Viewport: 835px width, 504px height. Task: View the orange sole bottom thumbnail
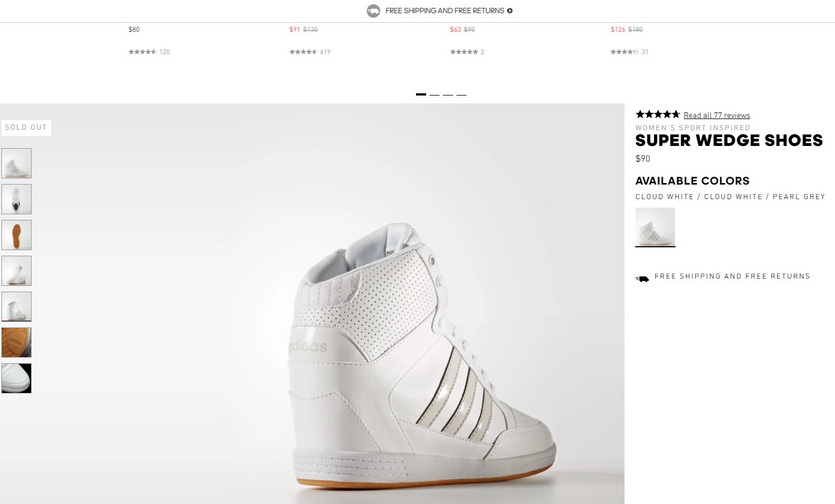[16, 235]
